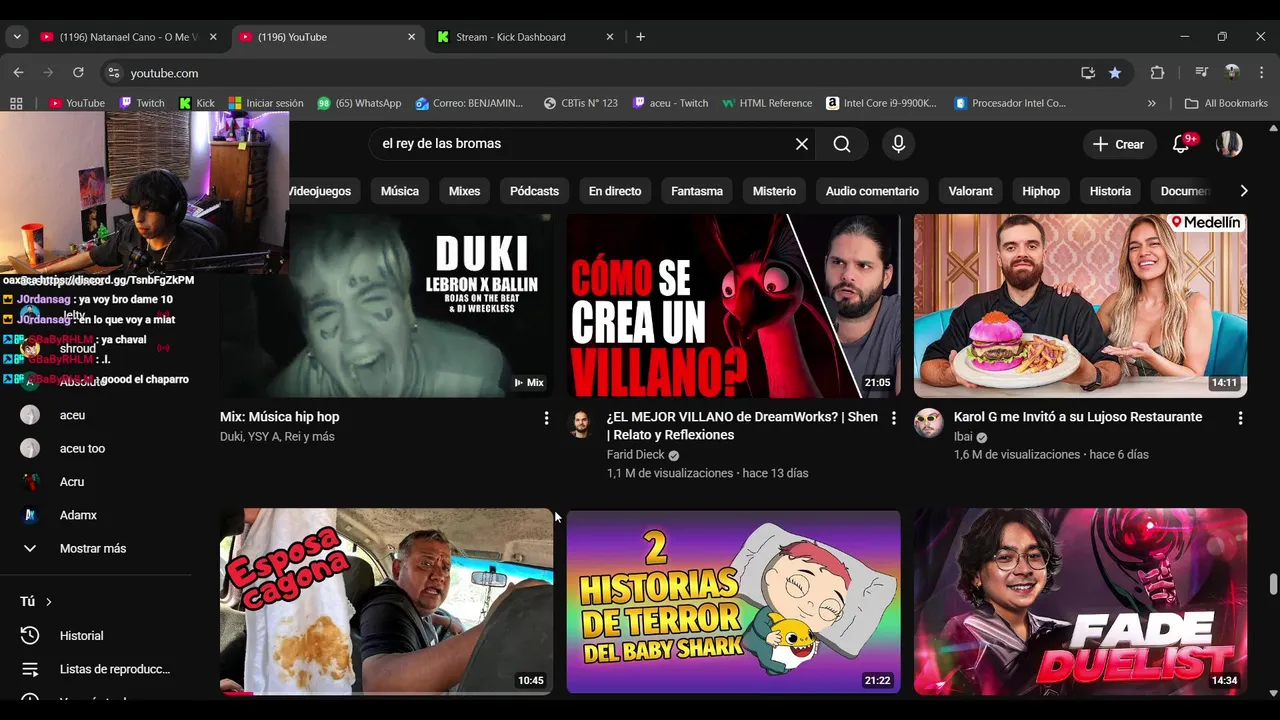Go back to the previous page
Screen dimensions: 1280x720
tap(18, 73)
